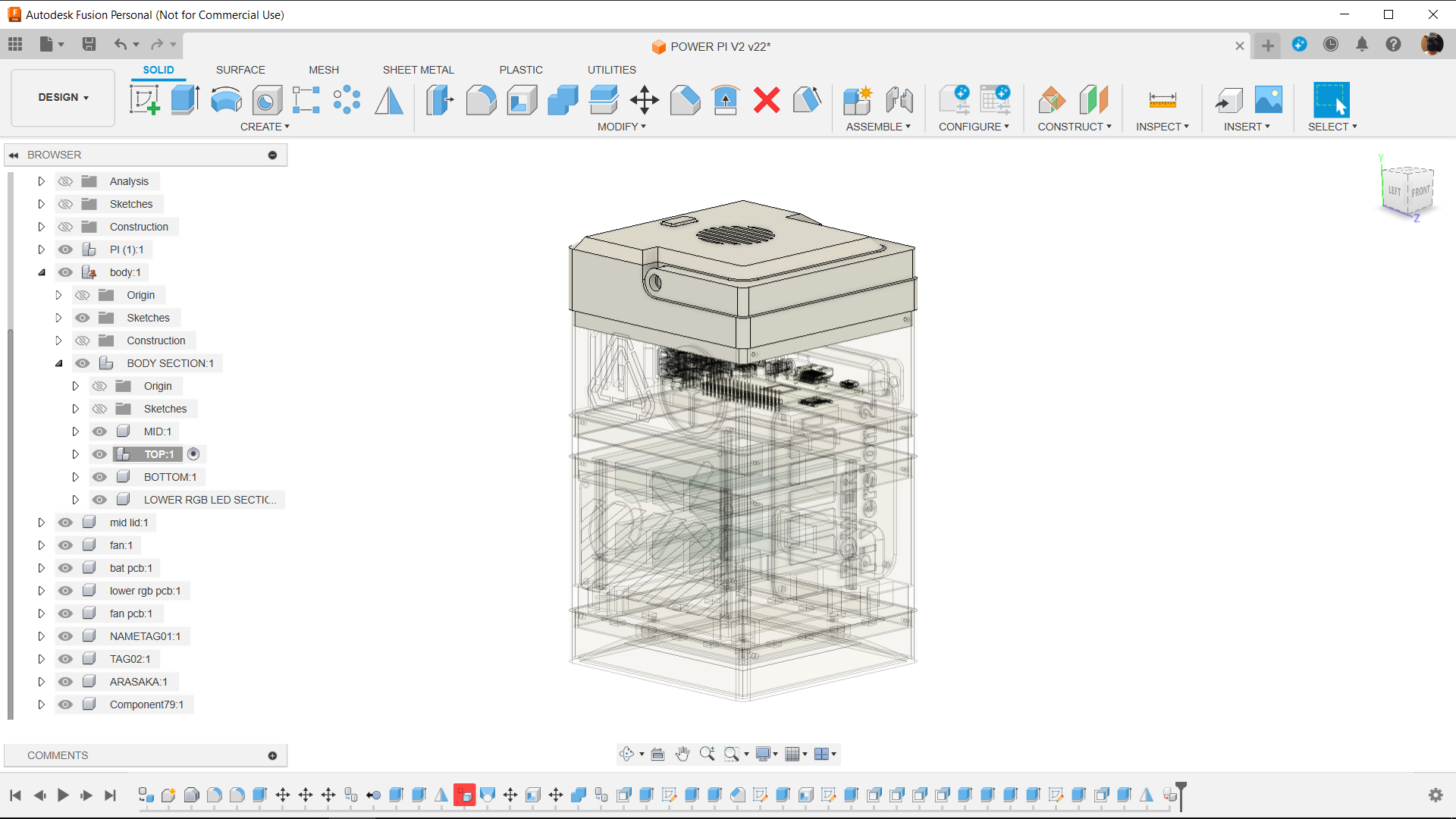Select the Revolve tool

coord(226,99)
